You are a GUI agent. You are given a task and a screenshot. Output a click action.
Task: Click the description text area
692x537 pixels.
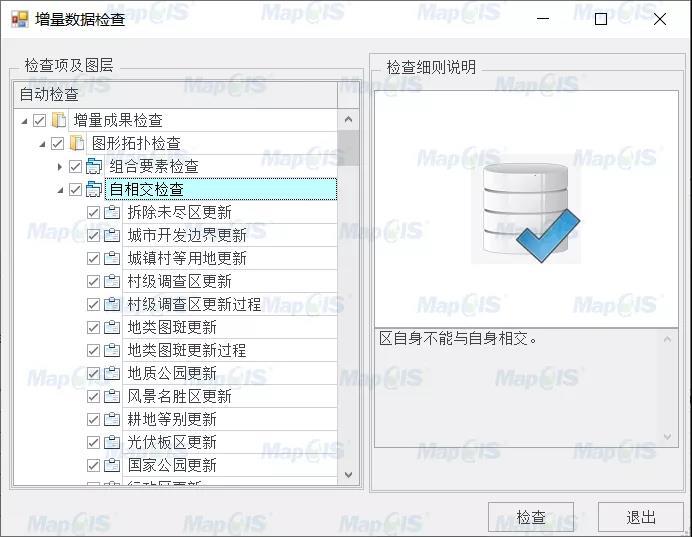(x=517, y=385)
